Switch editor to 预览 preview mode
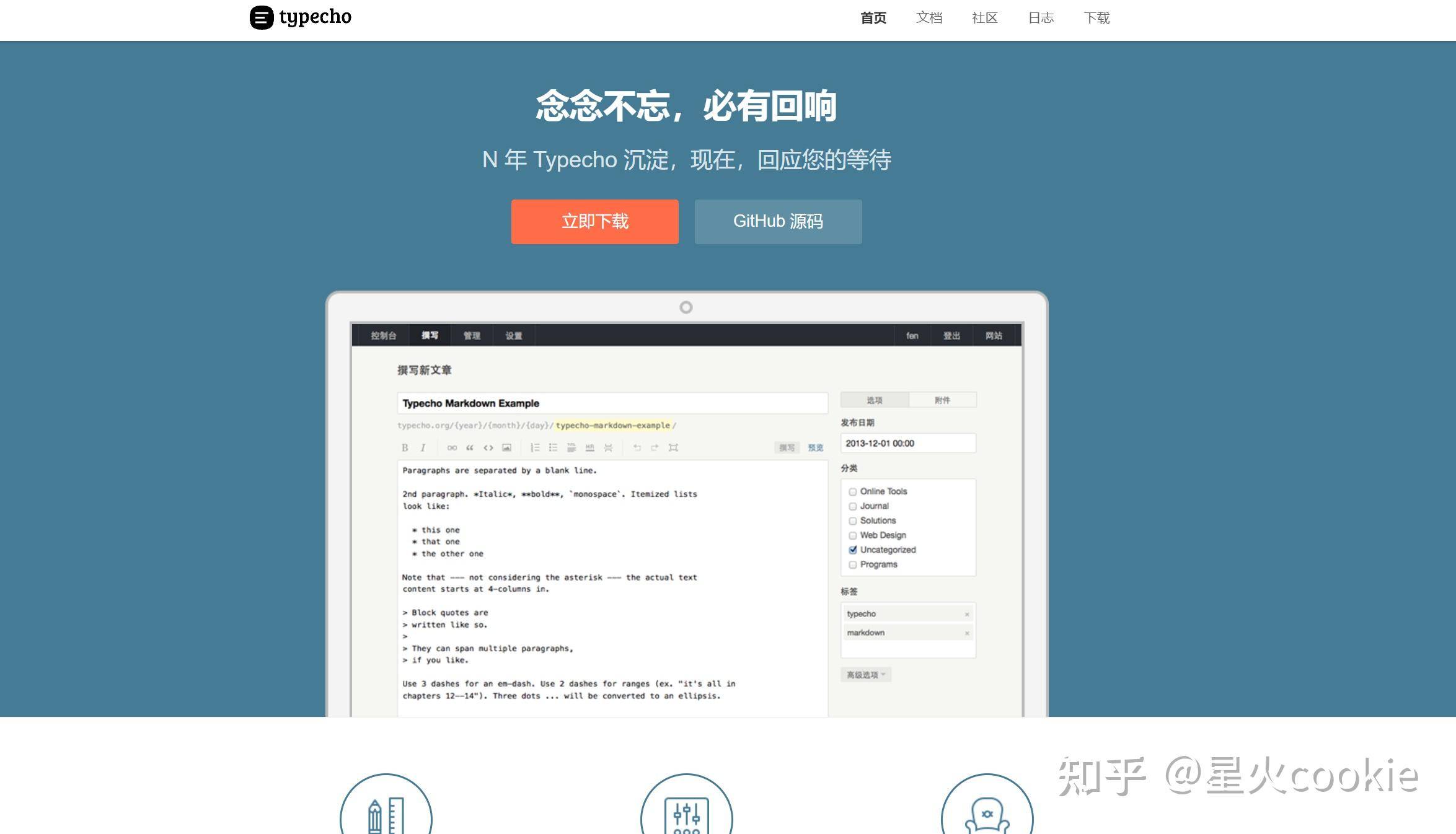The image size is (1456, 834). pos(815,447)
